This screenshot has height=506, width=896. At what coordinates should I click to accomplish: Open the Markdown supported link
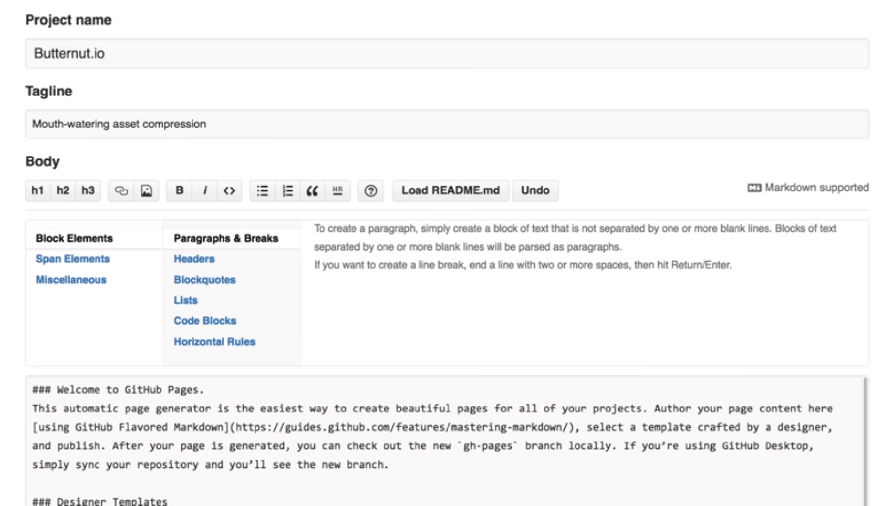tap(808, 187)
